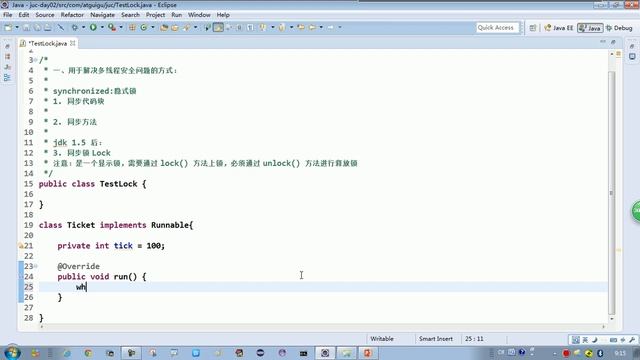The width and height of the screenshot is (640, 360).
Task: Toggle the highlighted Mark Occurrences button
Action: click(x=218, y=27)
